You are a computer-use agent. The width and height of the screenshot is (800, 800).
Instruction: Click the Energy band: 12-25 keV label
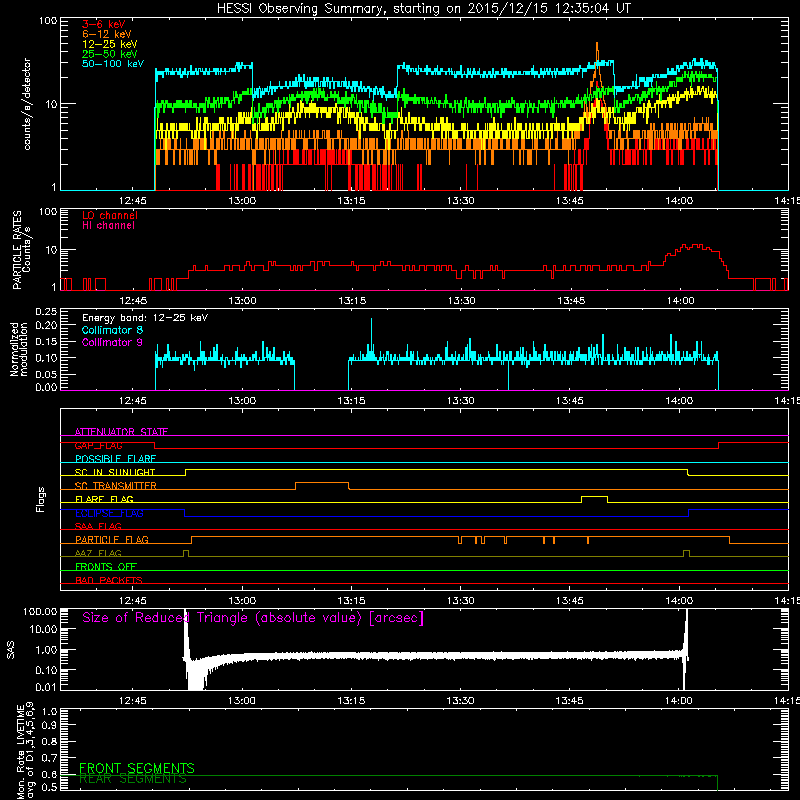click(x=145, y=318)
